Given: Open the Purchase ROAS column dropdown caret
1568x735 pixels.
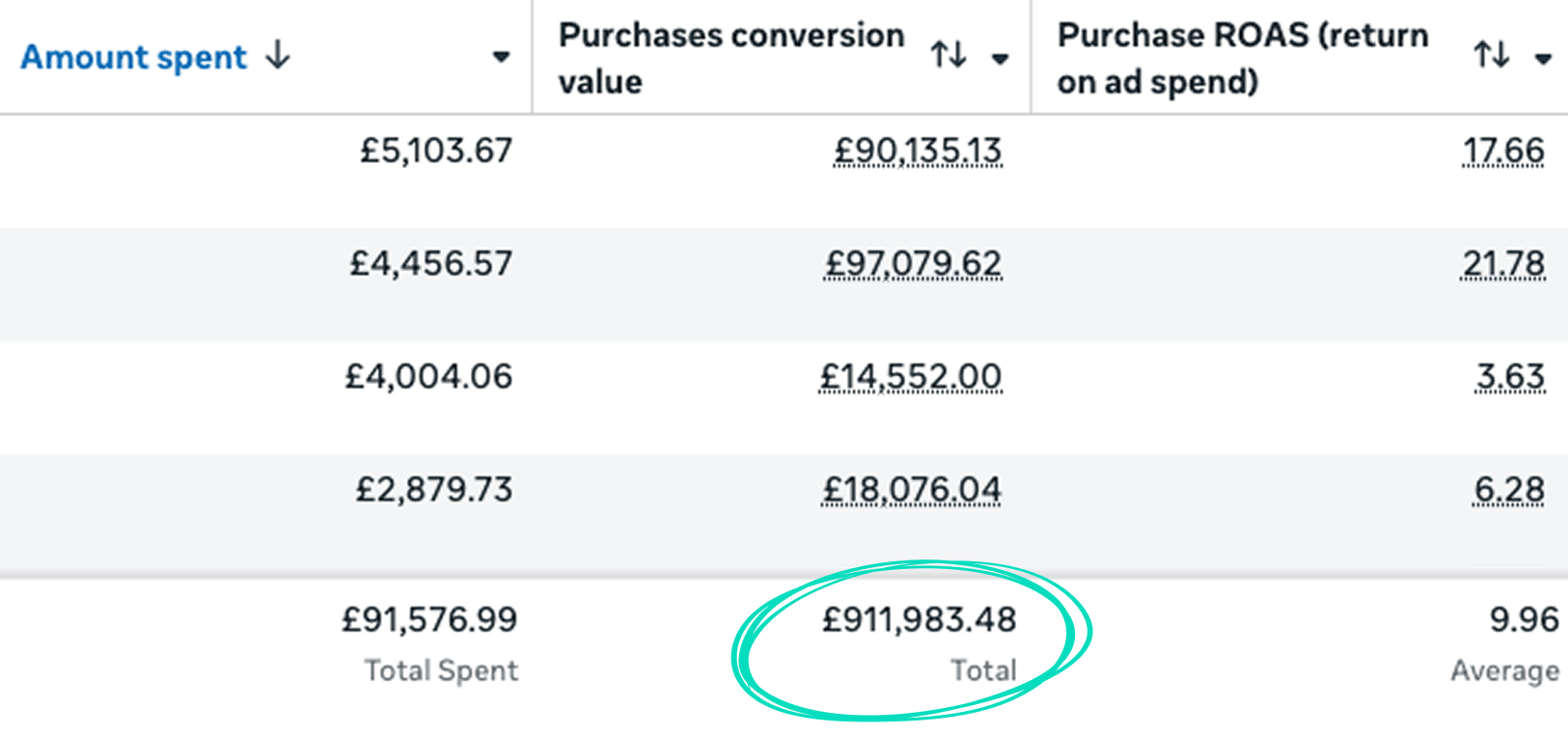Looking at the screenshot, I should 1541,57.
